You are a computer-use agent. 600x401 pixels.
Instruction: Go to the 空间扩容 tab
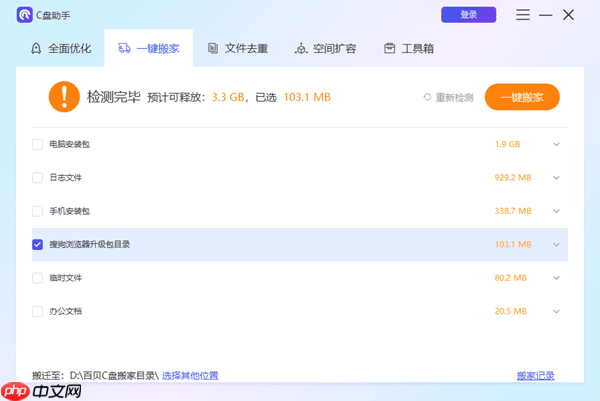coord(325,49)
